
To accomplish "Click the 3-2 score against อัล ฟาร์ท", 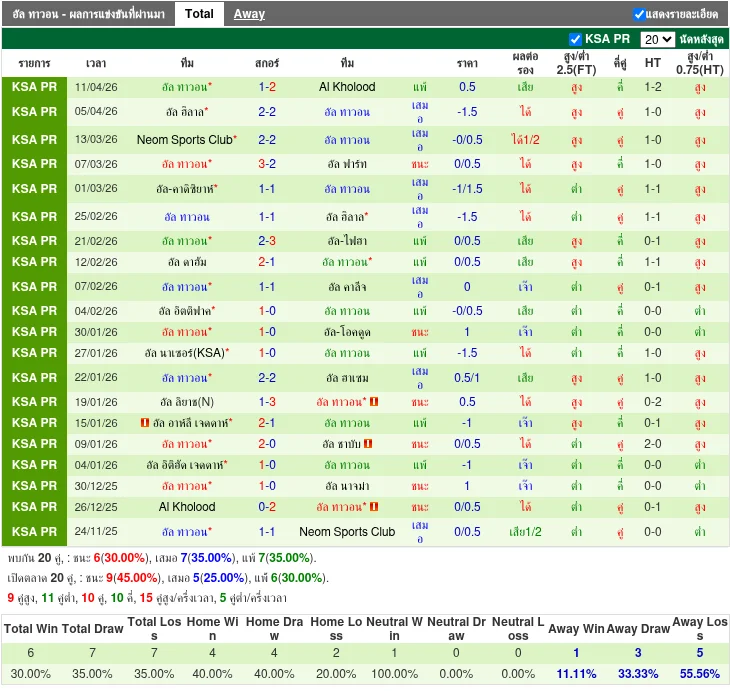I will pyautogui.click(x=267, y=164).
